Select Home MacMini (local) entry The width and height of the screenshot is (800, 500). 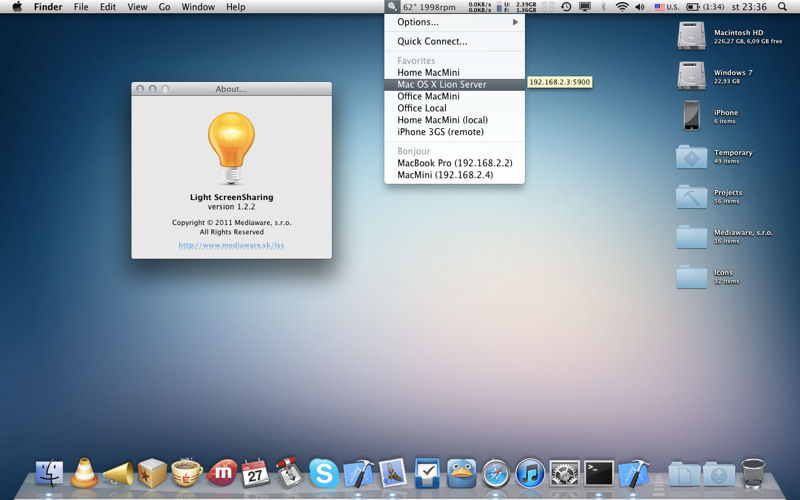pyautogui.click(x=454, y=120)
